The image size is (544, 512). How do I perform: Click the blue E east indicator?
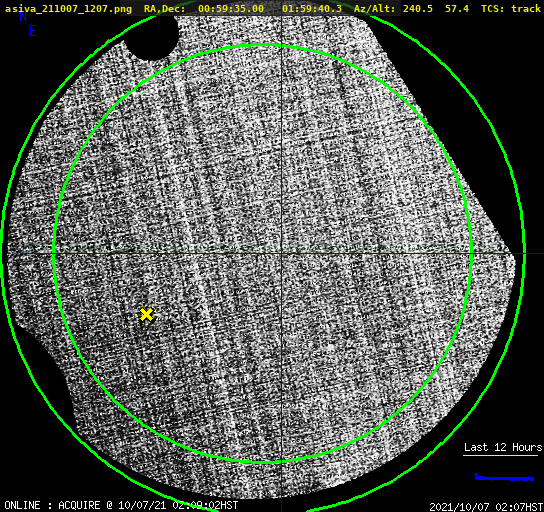tap(33, 31)
